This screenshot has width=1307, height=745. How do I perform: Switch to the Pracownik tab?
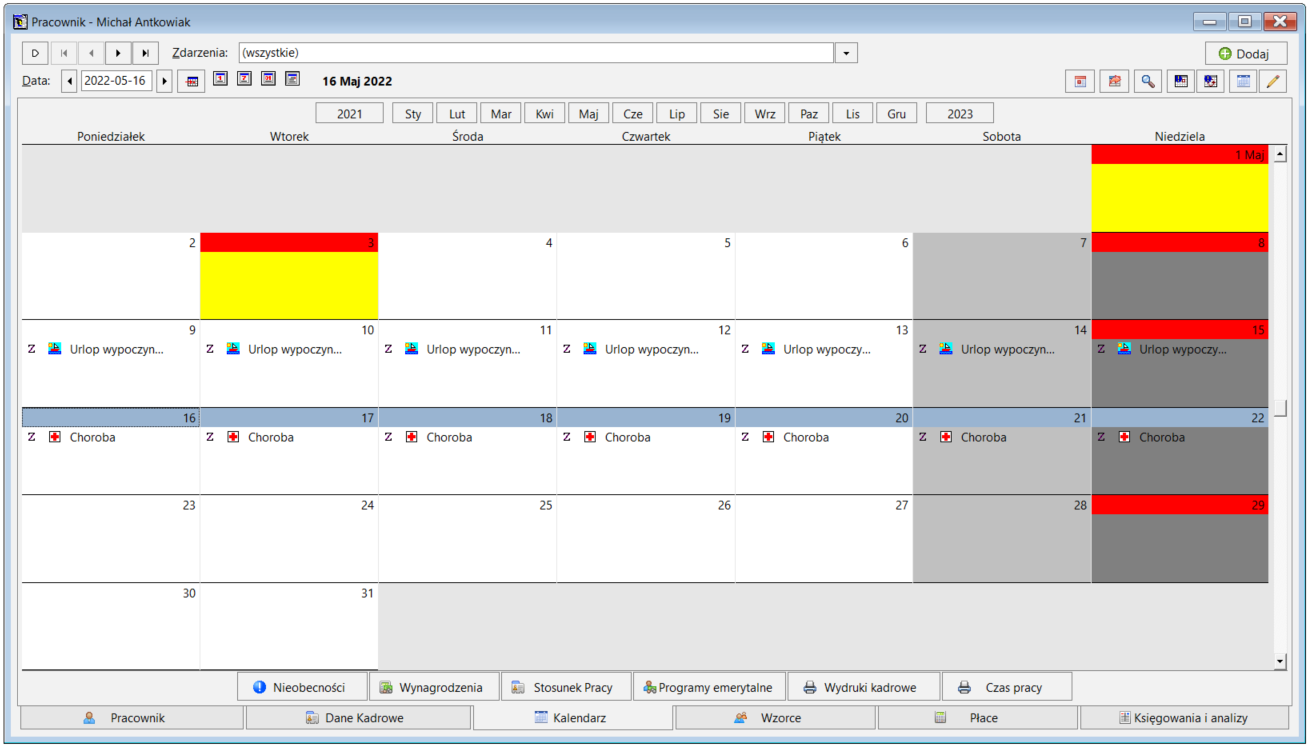pos(131,718)
